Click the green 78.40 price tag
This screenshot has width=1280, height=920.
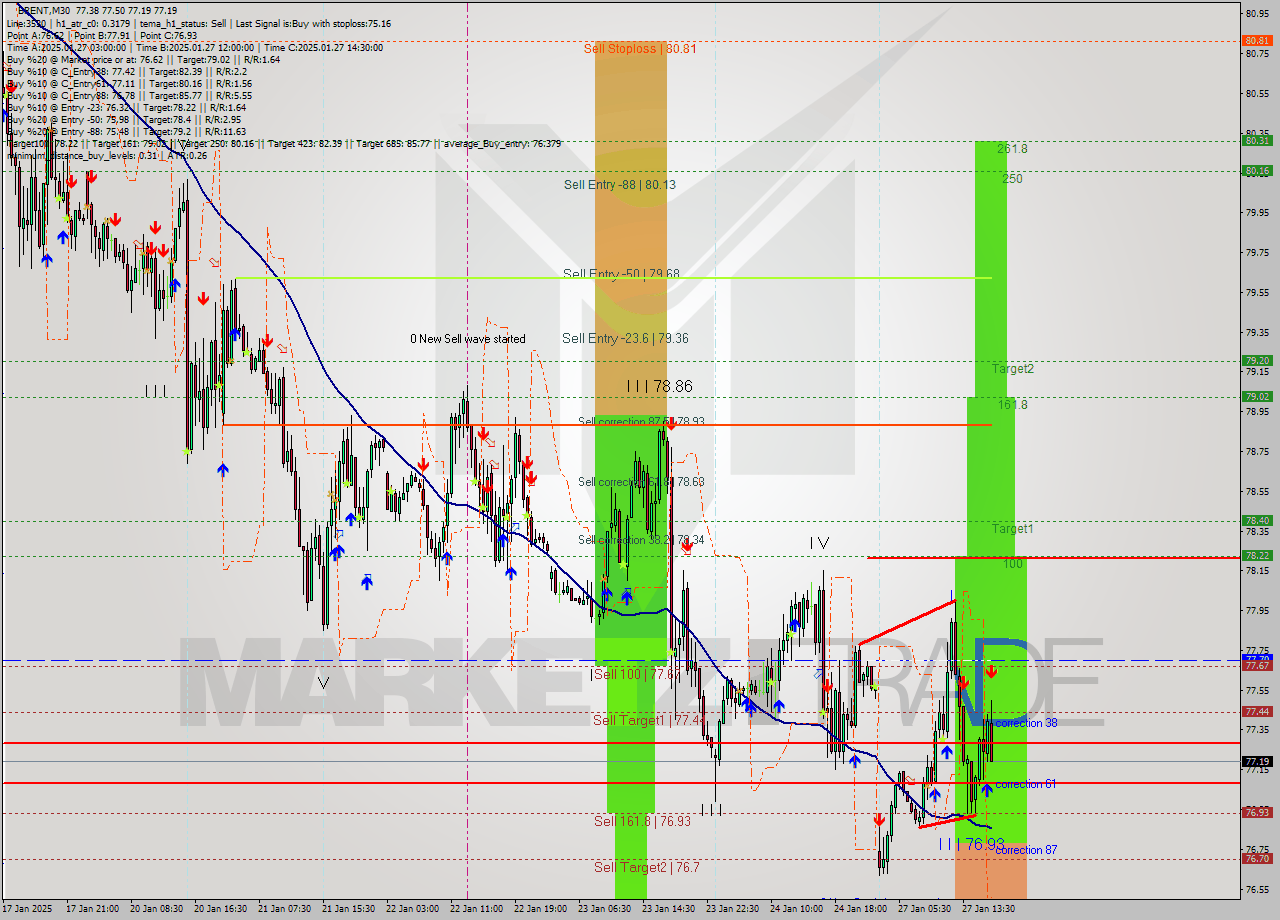coord(1257,520)
